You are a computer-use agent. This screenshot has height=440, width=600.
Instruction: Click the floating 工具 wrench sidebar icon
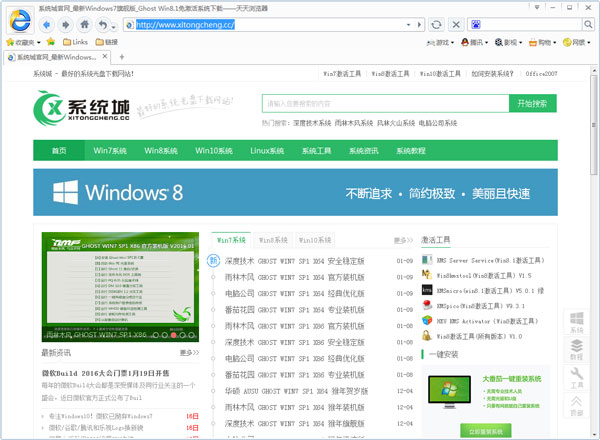click(x=577, y=377)
